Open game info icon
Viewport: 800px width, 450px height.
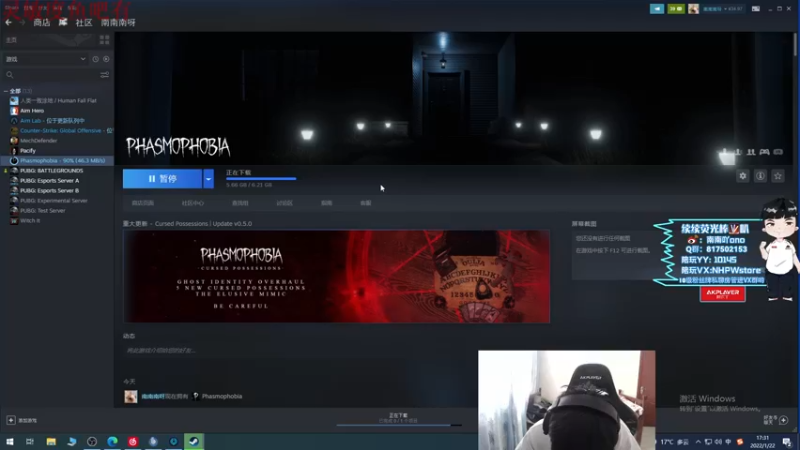click(760, 176)
